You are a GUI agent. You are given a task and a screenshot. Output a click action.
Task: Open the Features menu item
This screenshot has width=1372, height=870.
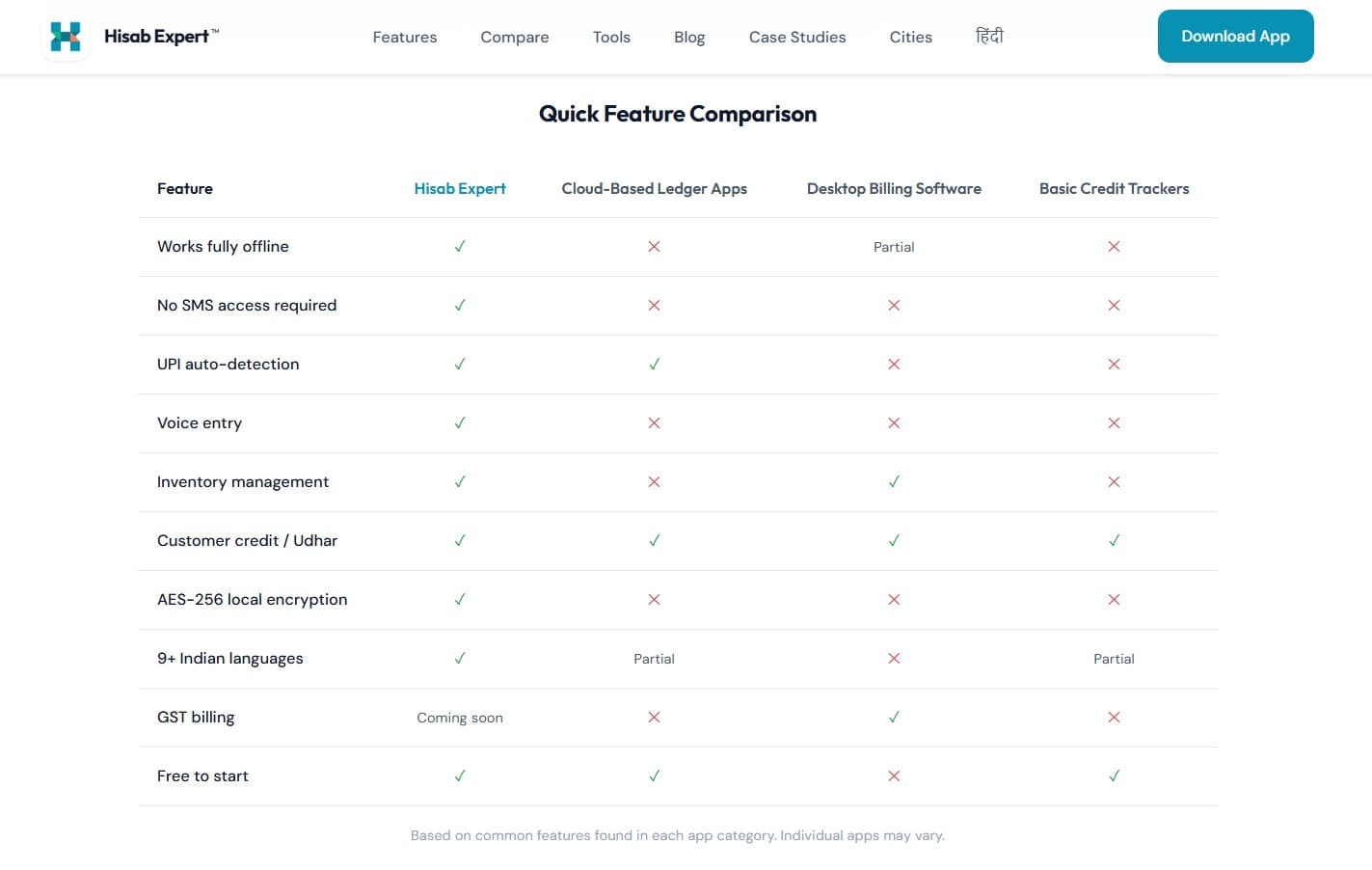pos(405,37)
